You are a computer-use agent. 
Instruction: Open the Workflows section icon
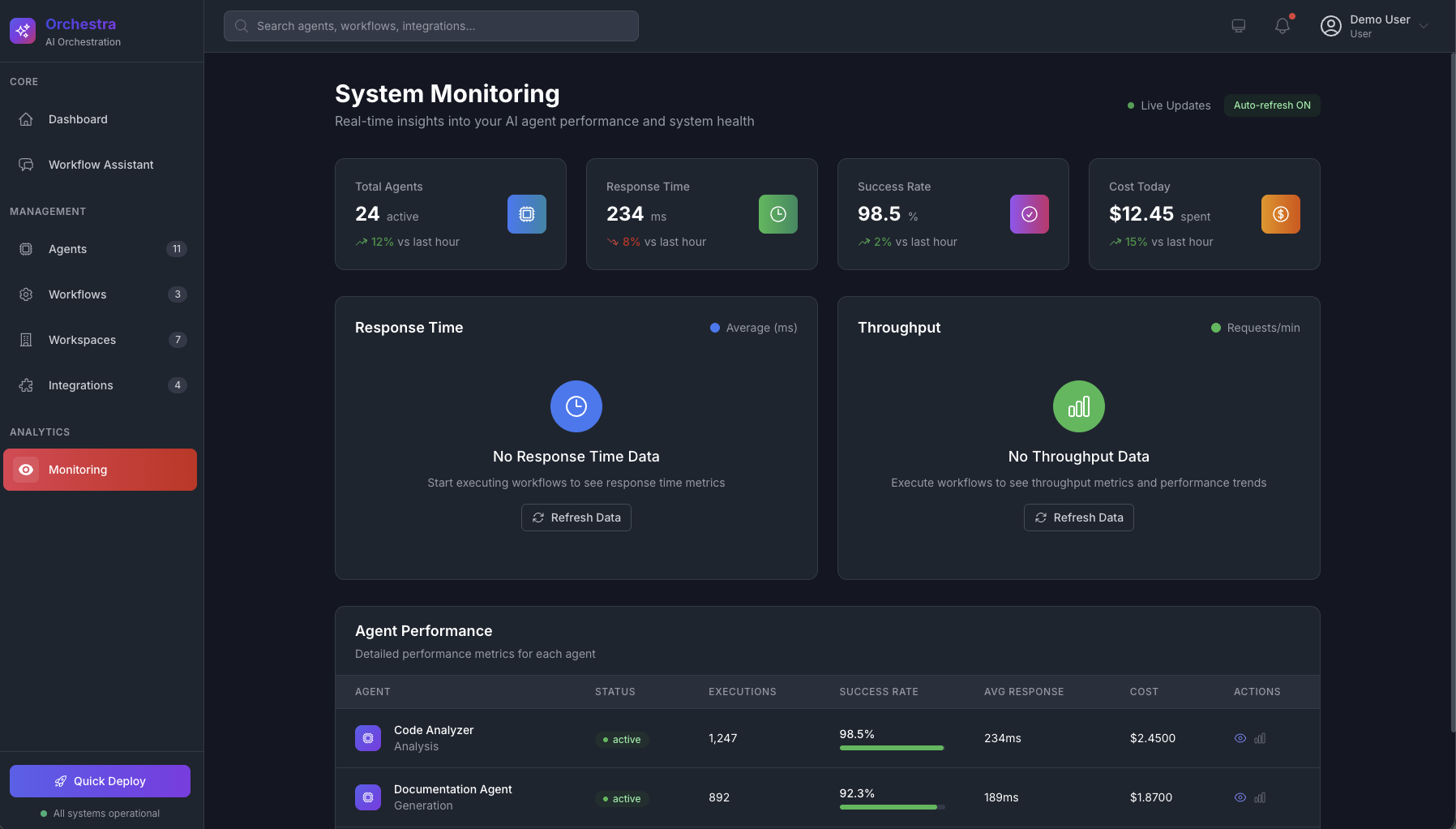pos(27,294)
